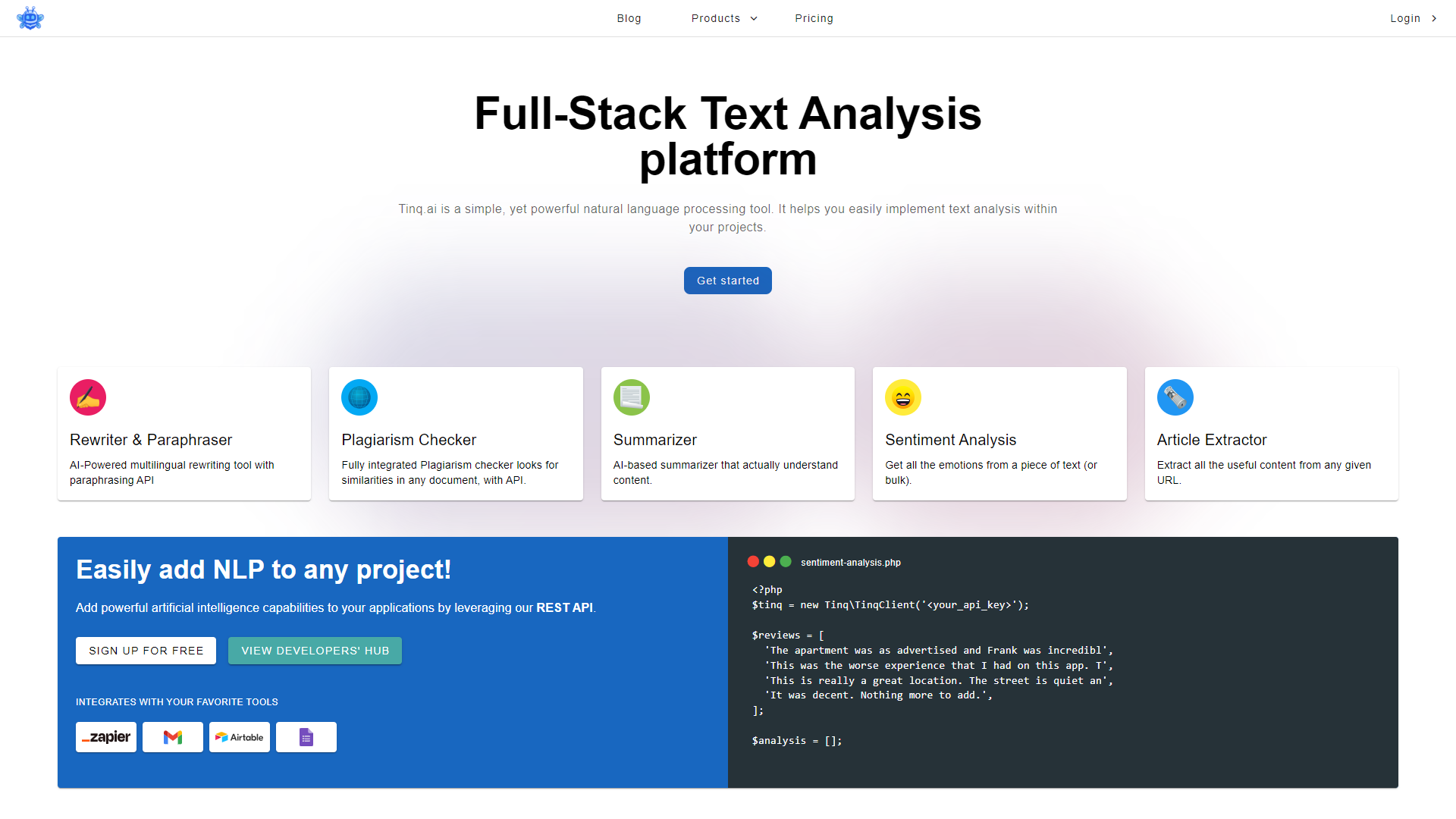This screenshot has height=819, width=1456.
Task: Open the Blog menu item
Action: 629,18
